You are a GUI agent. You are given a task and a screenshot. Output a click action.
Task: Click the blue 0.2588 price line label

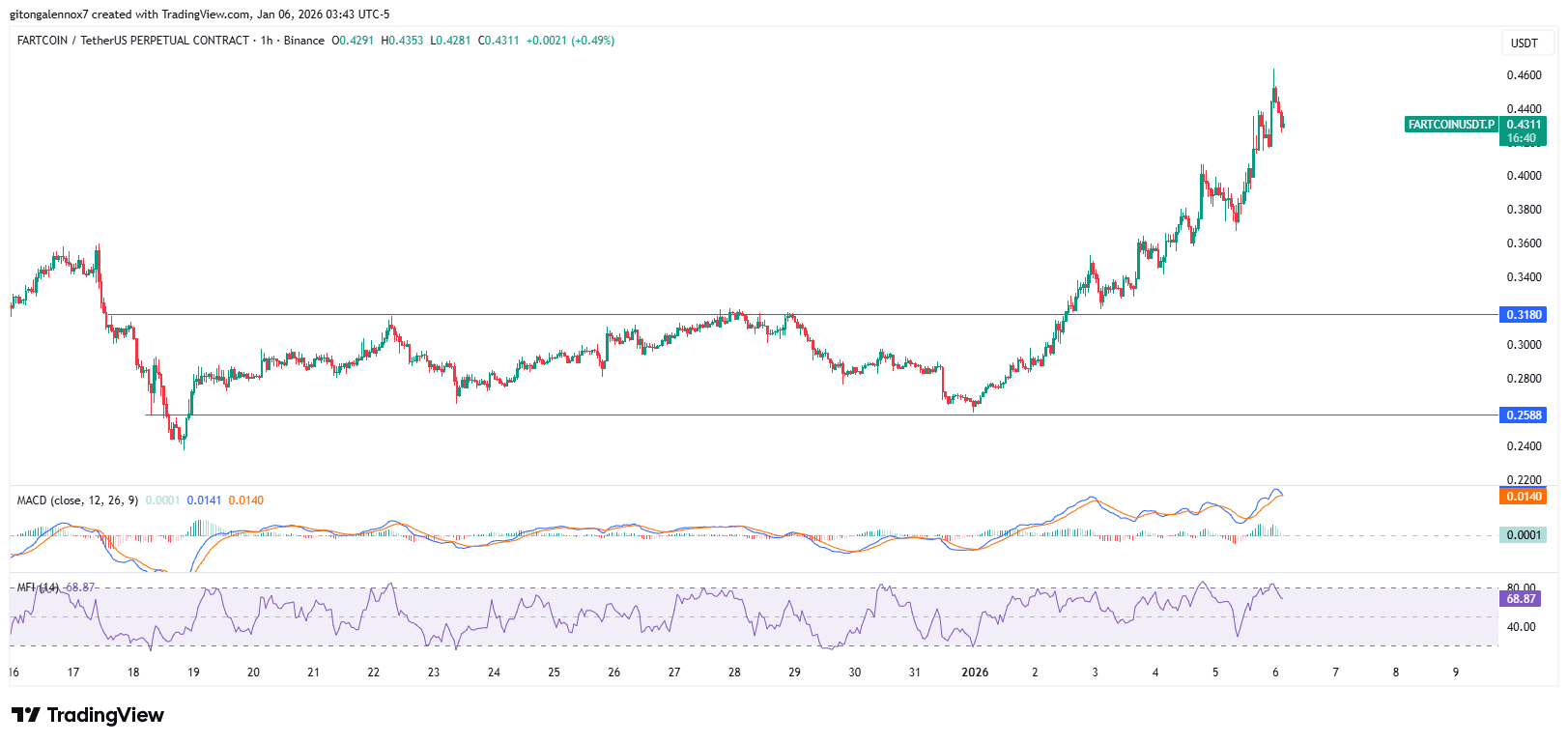[x=1523, y=415]
